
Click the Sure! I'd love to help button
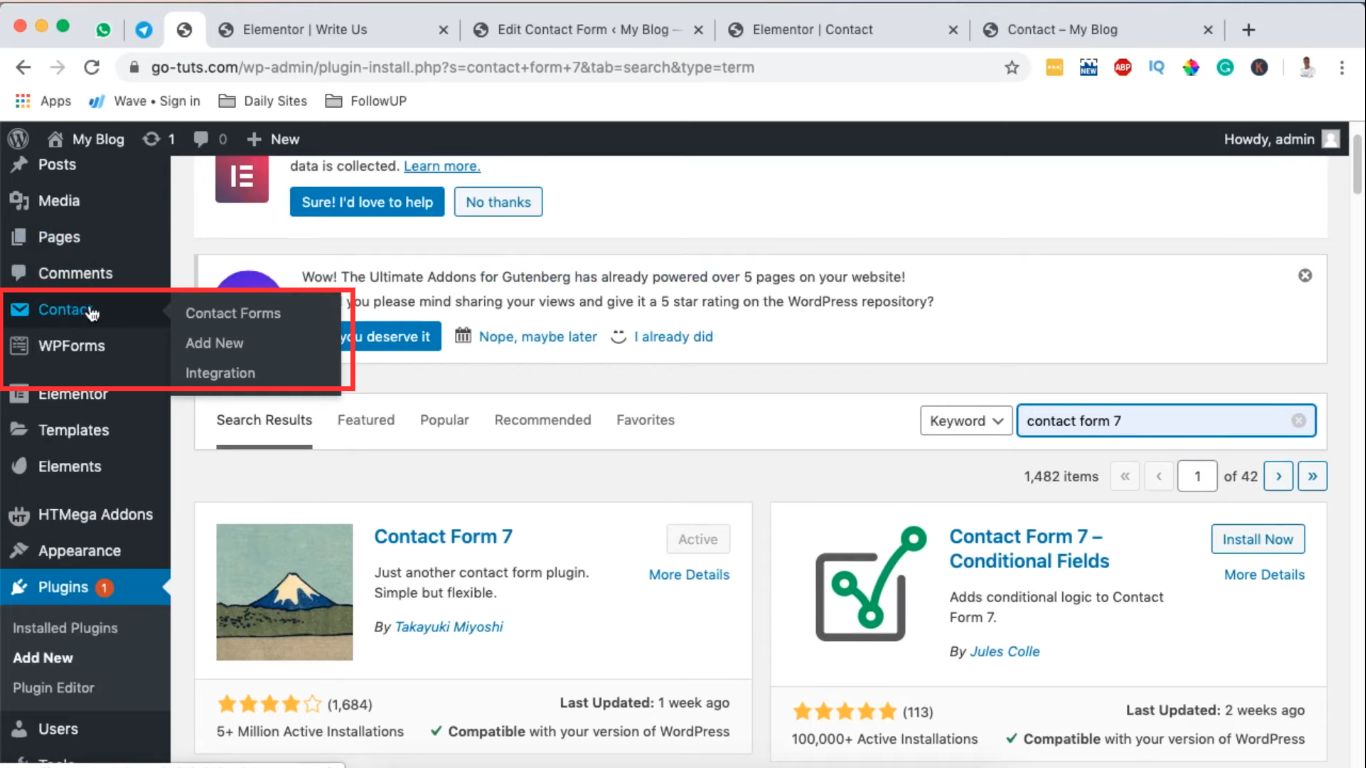coord(367,202)
